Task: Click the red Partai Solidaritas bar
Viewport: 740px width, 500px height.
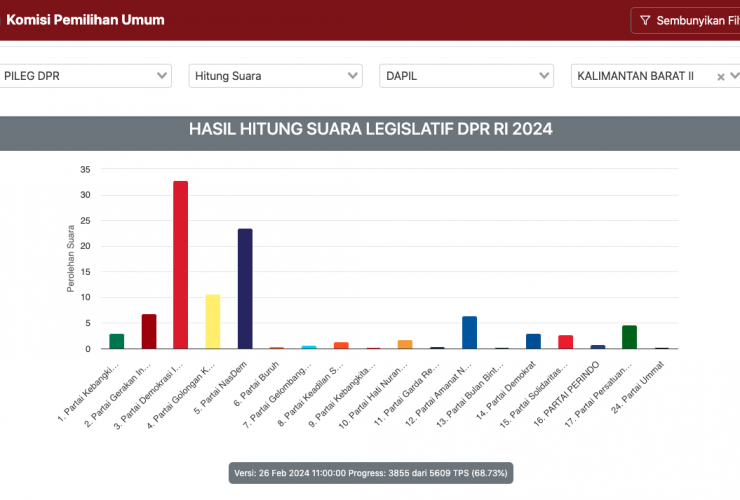Action: click(565, 342)
